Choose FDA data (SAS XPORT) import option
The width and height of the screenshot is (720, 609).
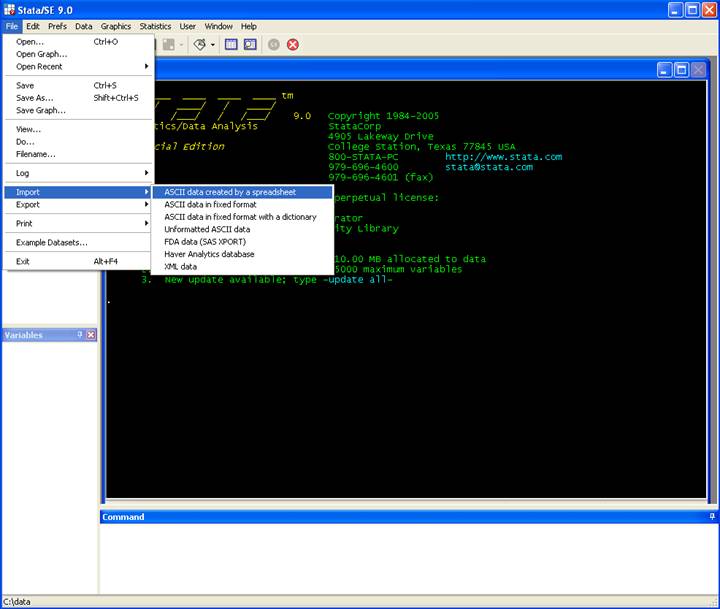(205, 242)
